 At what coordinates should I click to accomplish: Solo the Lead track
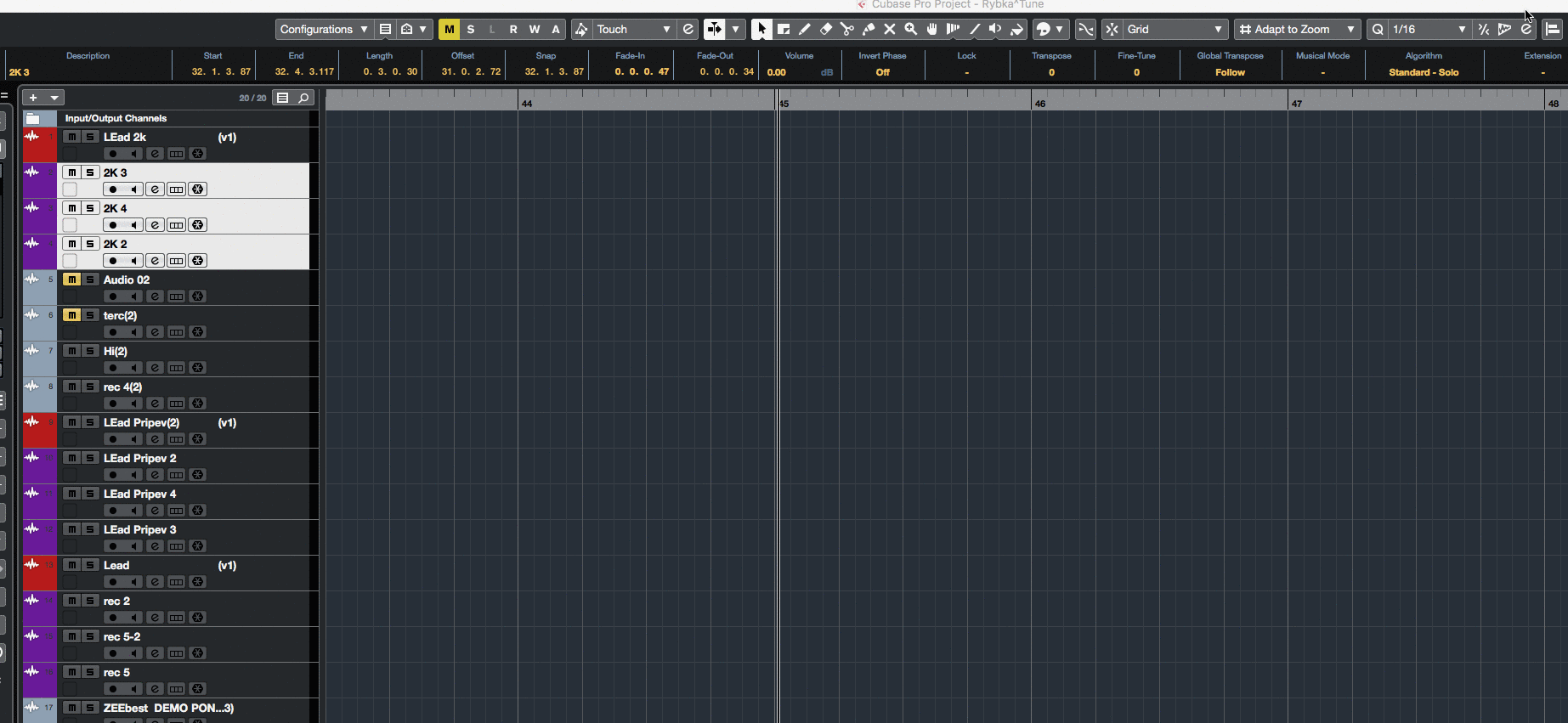pos(89,565)
